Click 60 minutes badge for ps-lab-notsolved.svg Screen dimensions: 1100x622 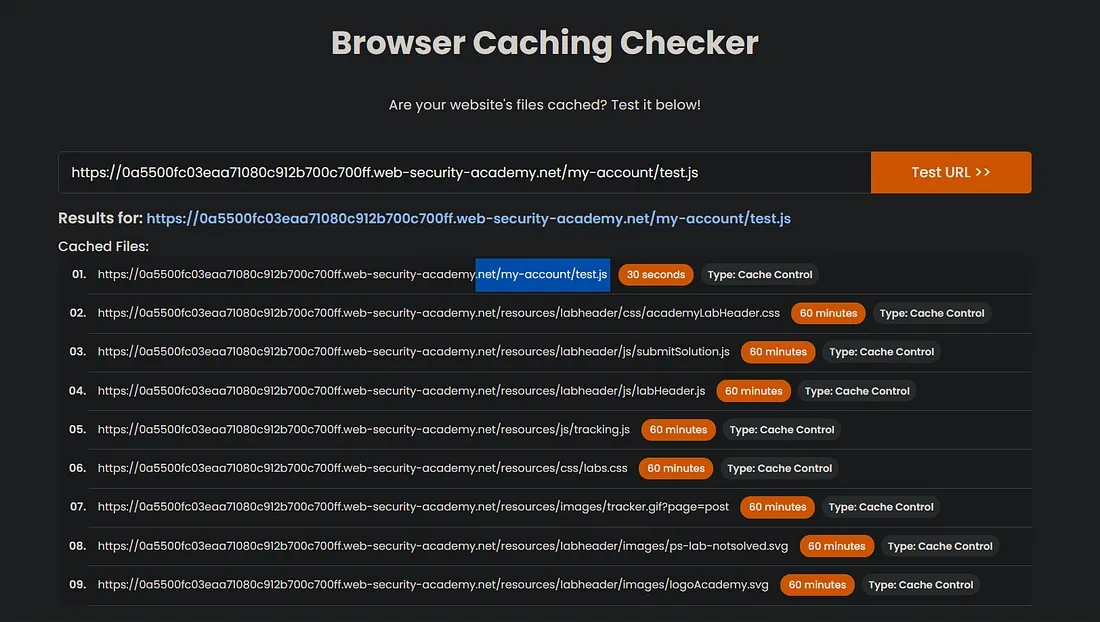pos(837,546)
